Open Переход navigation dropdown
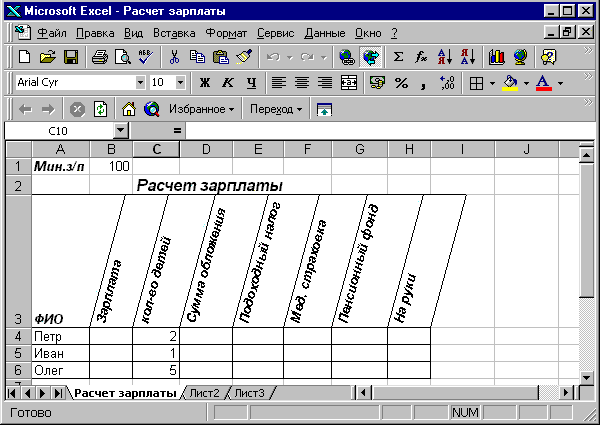600x425 pixels. pyautogui.click(x=276, y=109)
